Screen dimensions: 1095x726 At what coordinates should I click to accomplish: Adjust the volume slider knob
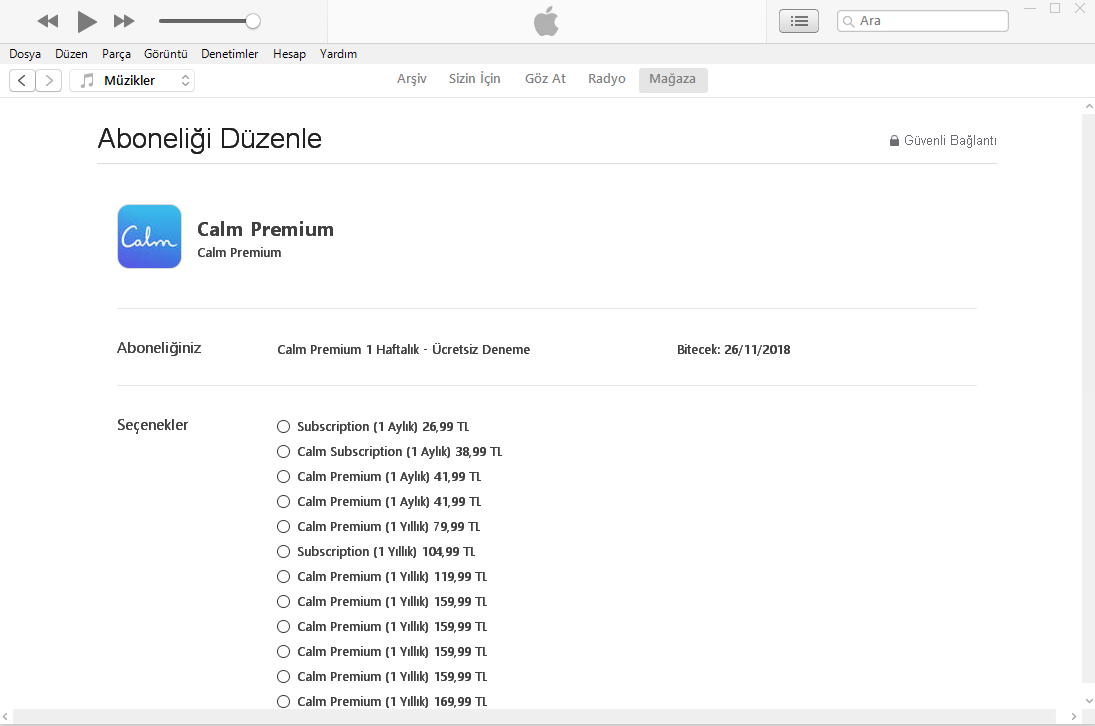[253, 21]
